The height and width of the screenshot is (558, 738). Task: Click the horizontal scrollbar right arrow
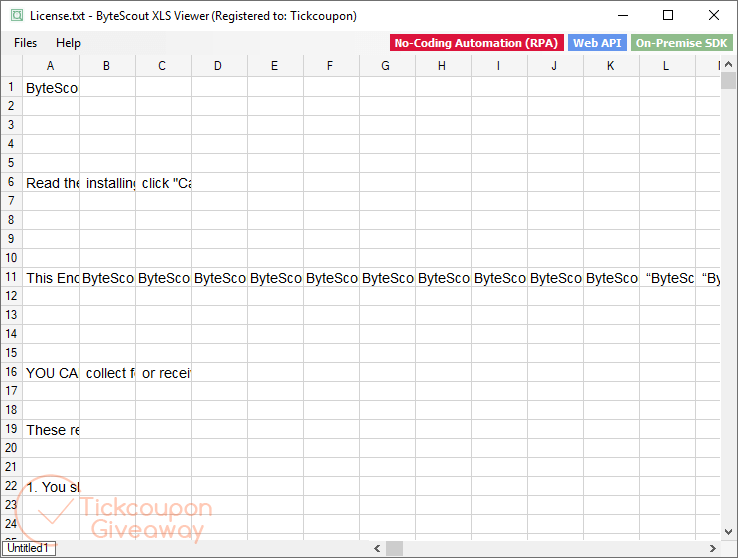713,549
